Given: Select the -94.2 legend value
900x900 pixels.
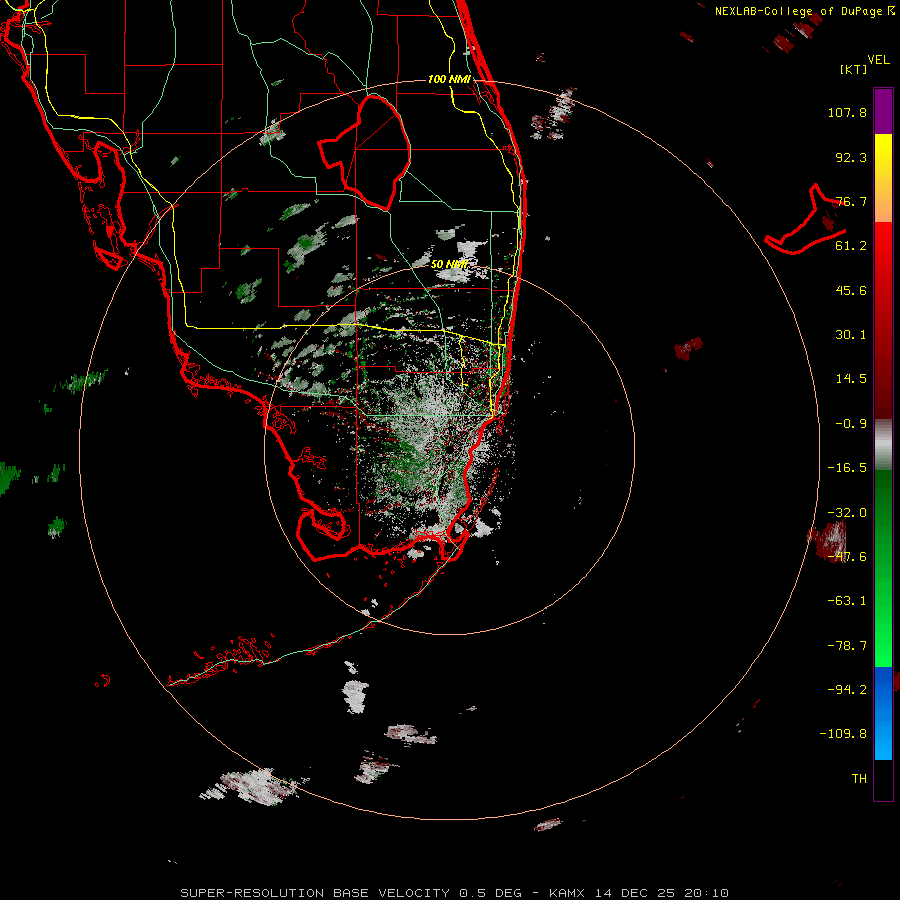Looking at the screenshot, I should [x=847, y=689].
